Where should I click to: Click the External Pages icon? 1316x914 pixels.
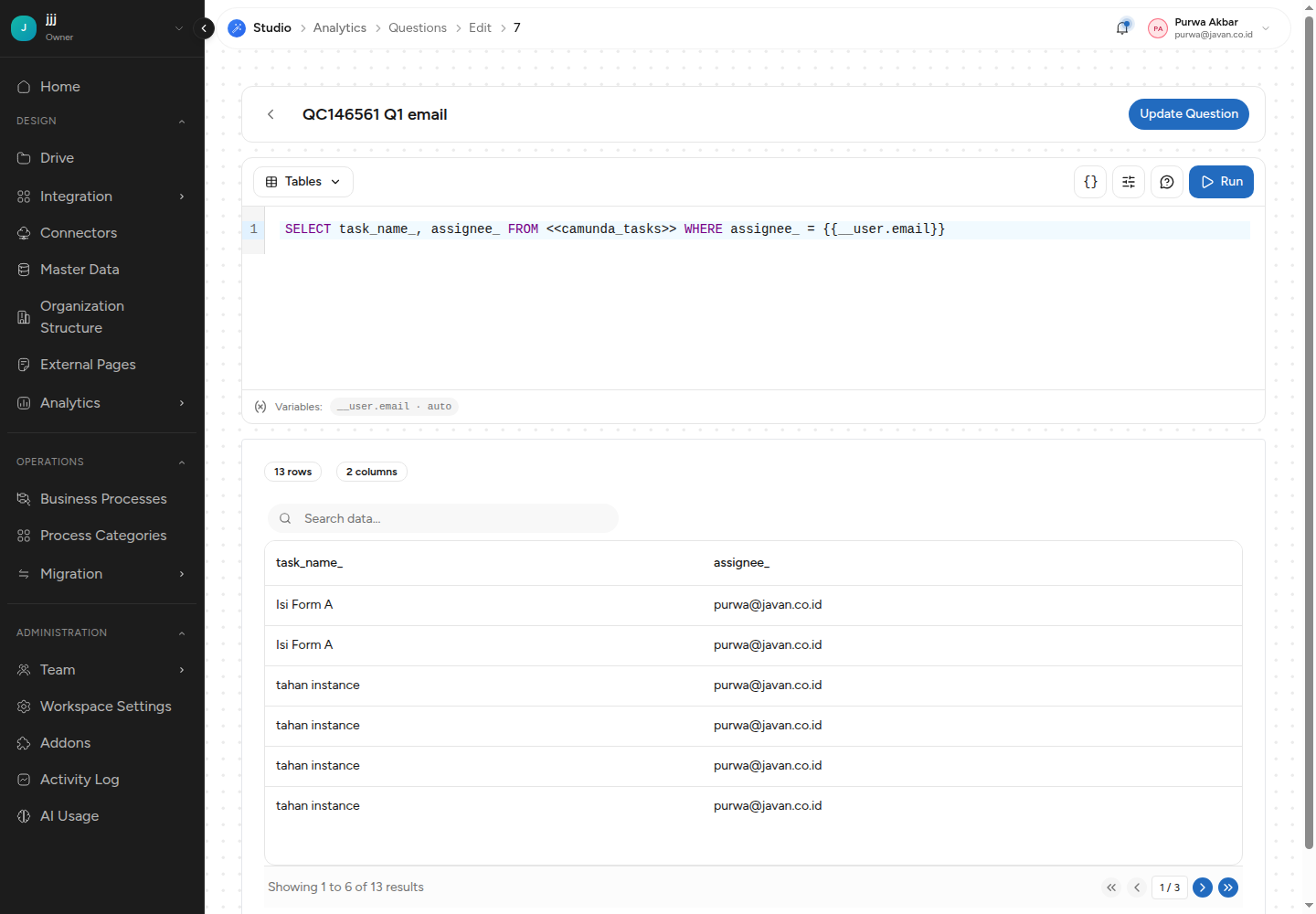click(x=24, y=365)
